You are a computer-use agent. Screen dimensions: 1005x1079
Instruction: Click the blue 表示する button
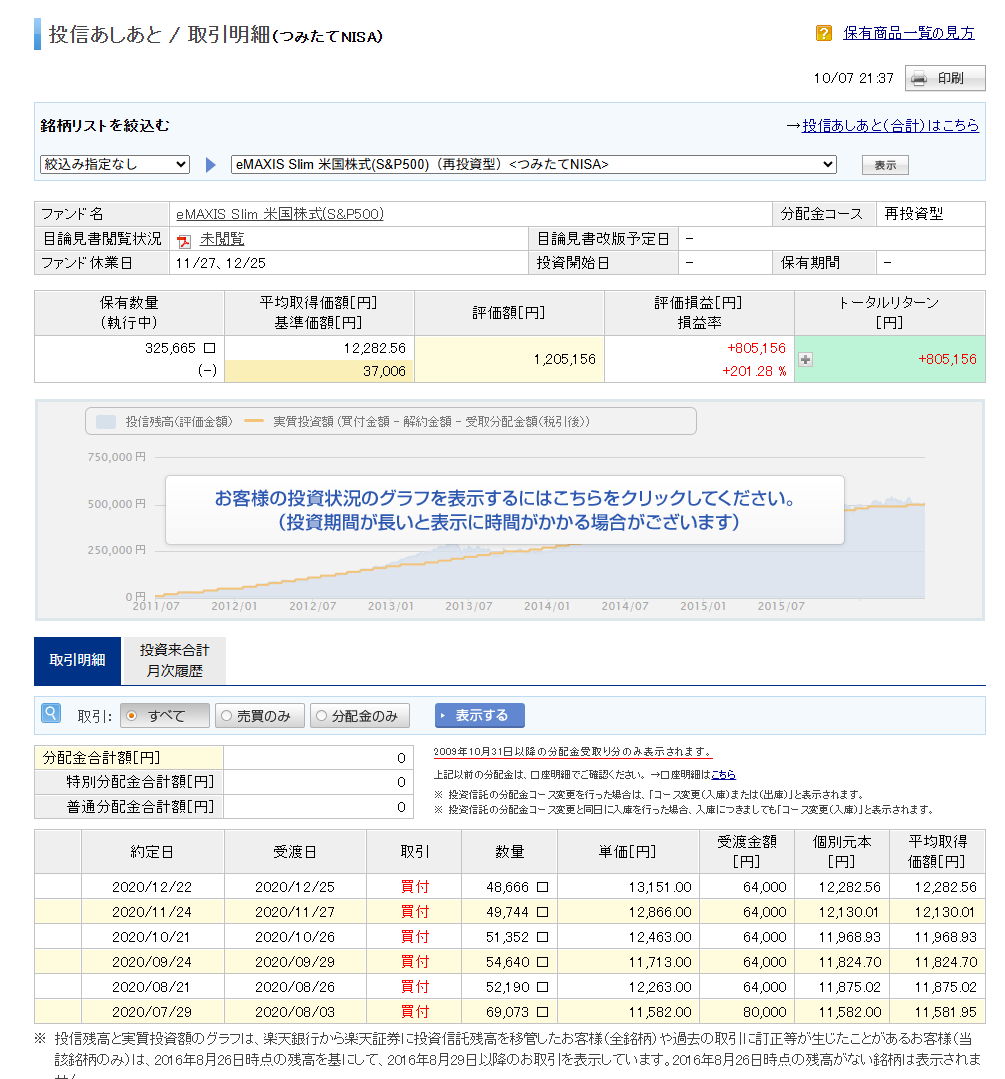click(x=480, y=716)
